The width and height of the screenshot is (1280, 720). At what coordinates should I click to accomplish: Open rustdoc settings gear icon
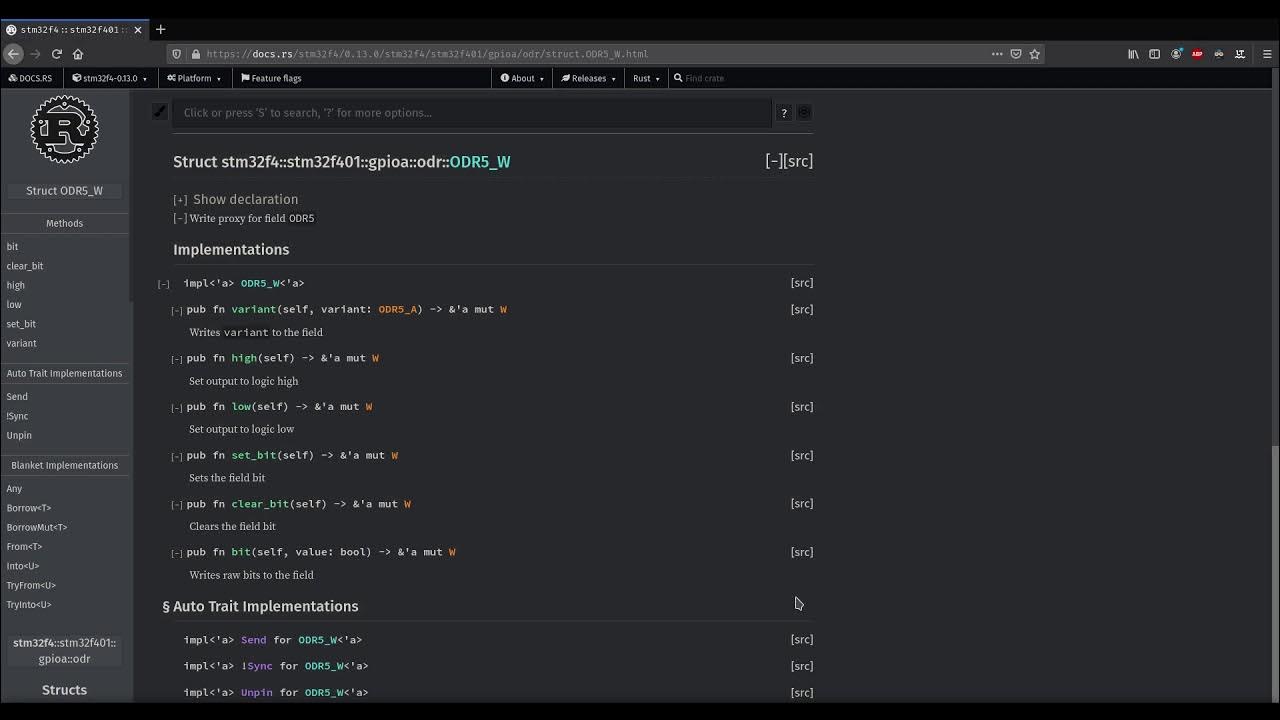804,113
